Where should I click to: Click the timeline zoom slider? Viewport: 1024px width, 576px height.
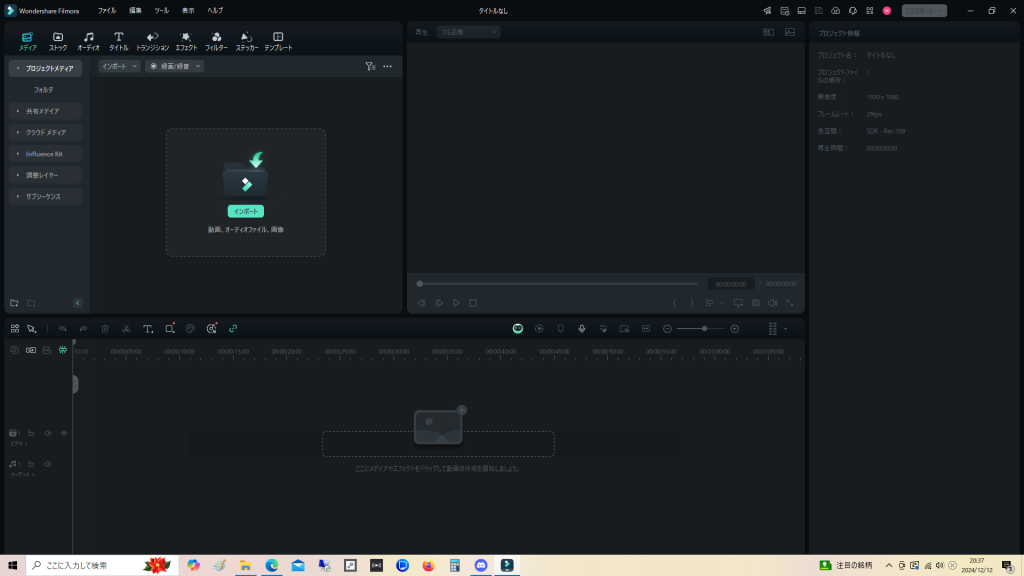click(705, 328)
